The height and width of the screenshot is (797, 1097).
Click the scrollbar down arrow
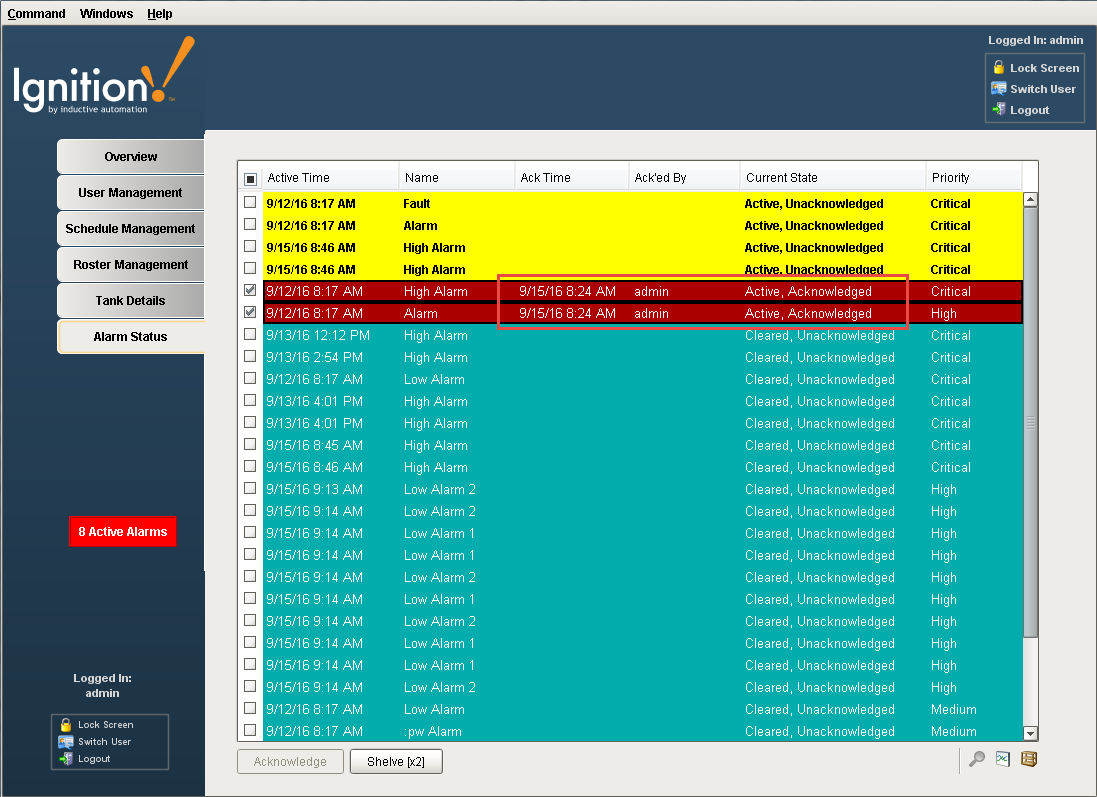1032,733
